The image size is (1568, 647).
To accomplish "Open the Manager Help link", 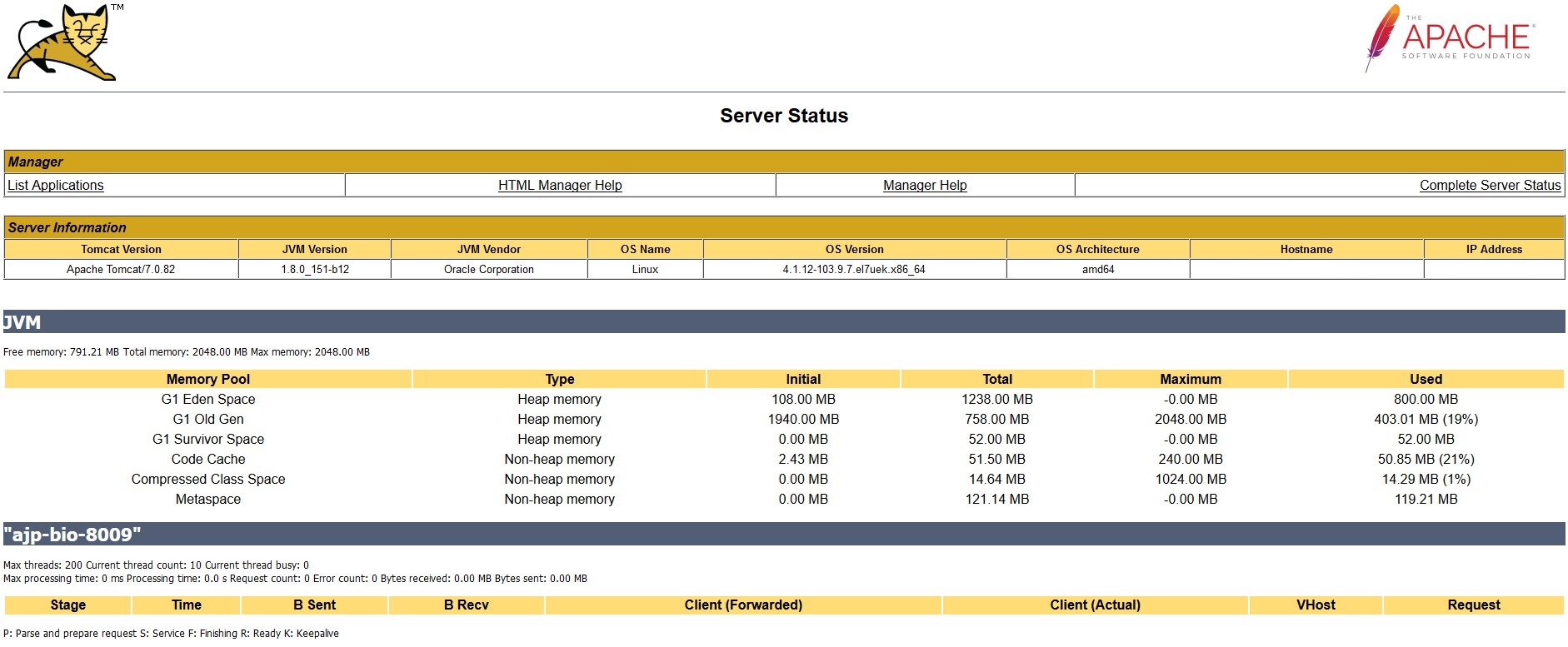I will [925, 185].
